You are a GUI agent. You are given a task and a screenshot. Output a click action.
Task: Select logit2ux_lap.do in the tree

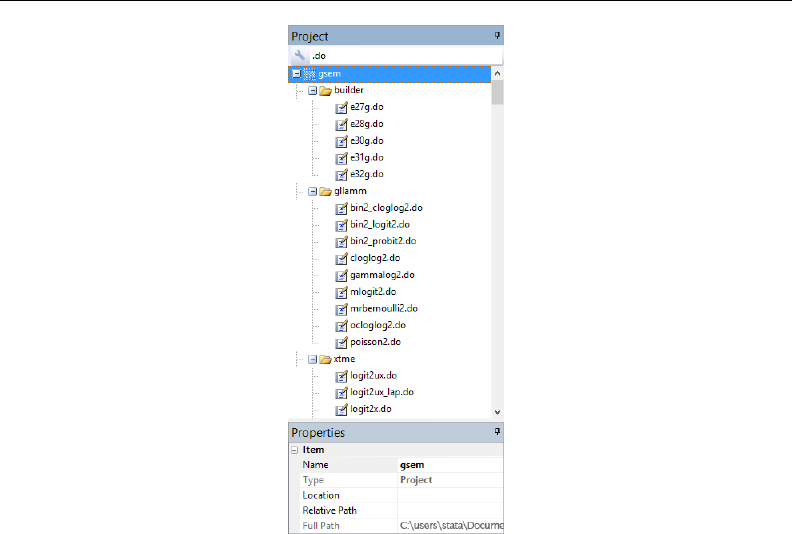tap(382, 392)
